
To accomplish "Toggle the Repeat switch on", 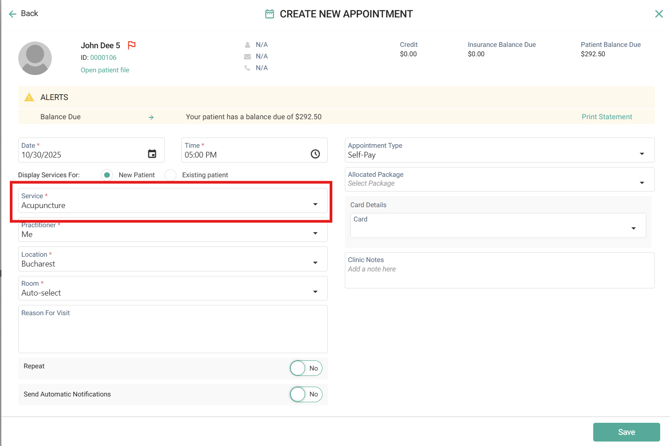I will click(305, 368).
